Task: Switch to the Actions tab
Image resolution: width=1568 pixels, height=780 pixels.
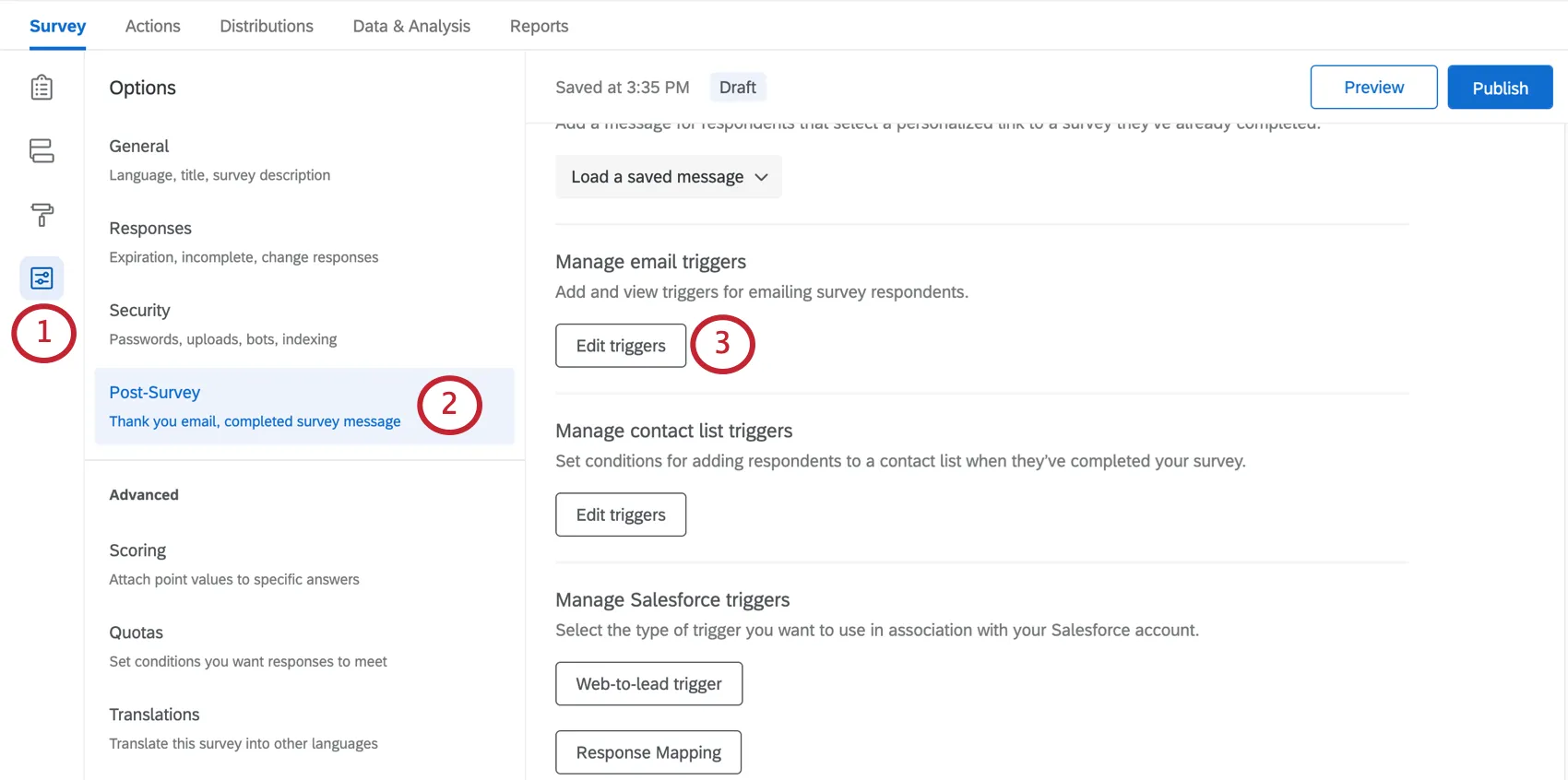Action: (153, 26)
